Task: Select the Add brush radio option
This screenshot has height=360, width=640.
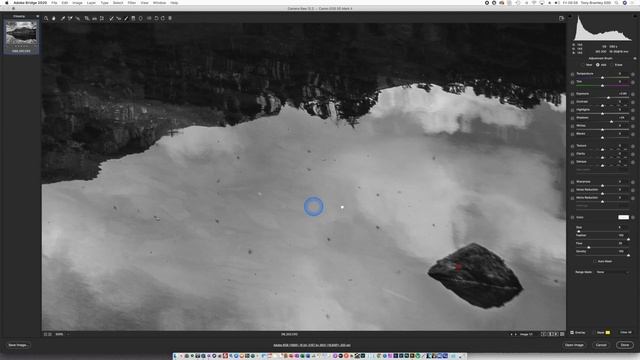Action: (598, 65)
